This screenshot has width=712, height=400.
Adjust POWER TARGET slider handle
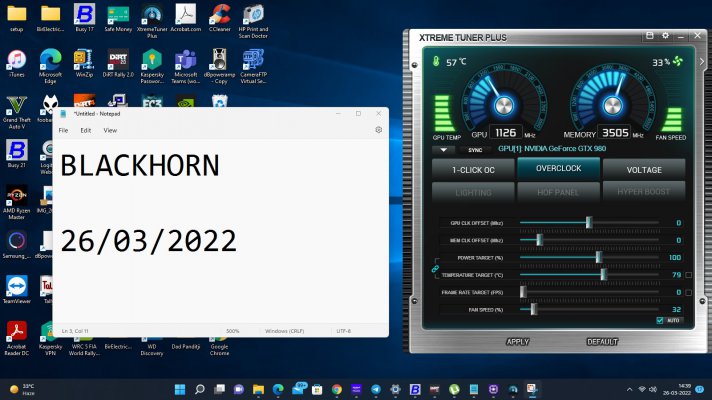(599, 257)
